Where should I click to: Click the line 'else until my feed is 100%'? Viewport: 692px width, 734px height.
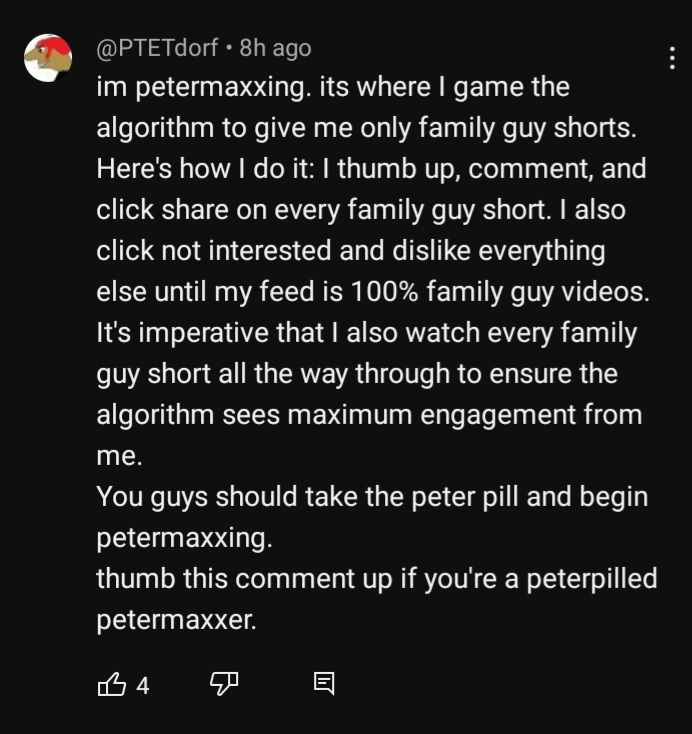(x=372, y=292)
